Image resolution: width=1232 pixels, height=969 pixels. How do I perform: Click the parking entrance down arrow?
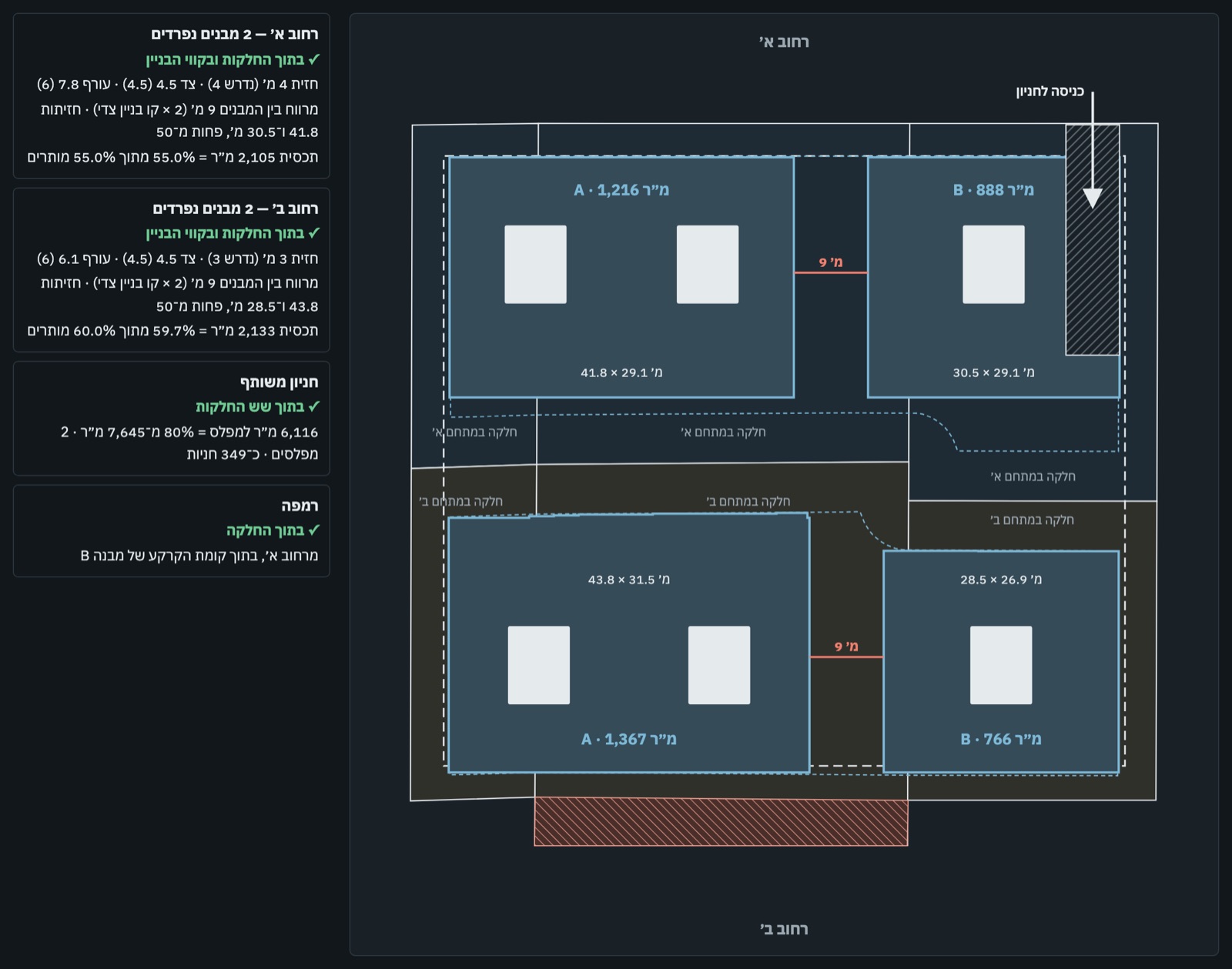(1092, 149)
